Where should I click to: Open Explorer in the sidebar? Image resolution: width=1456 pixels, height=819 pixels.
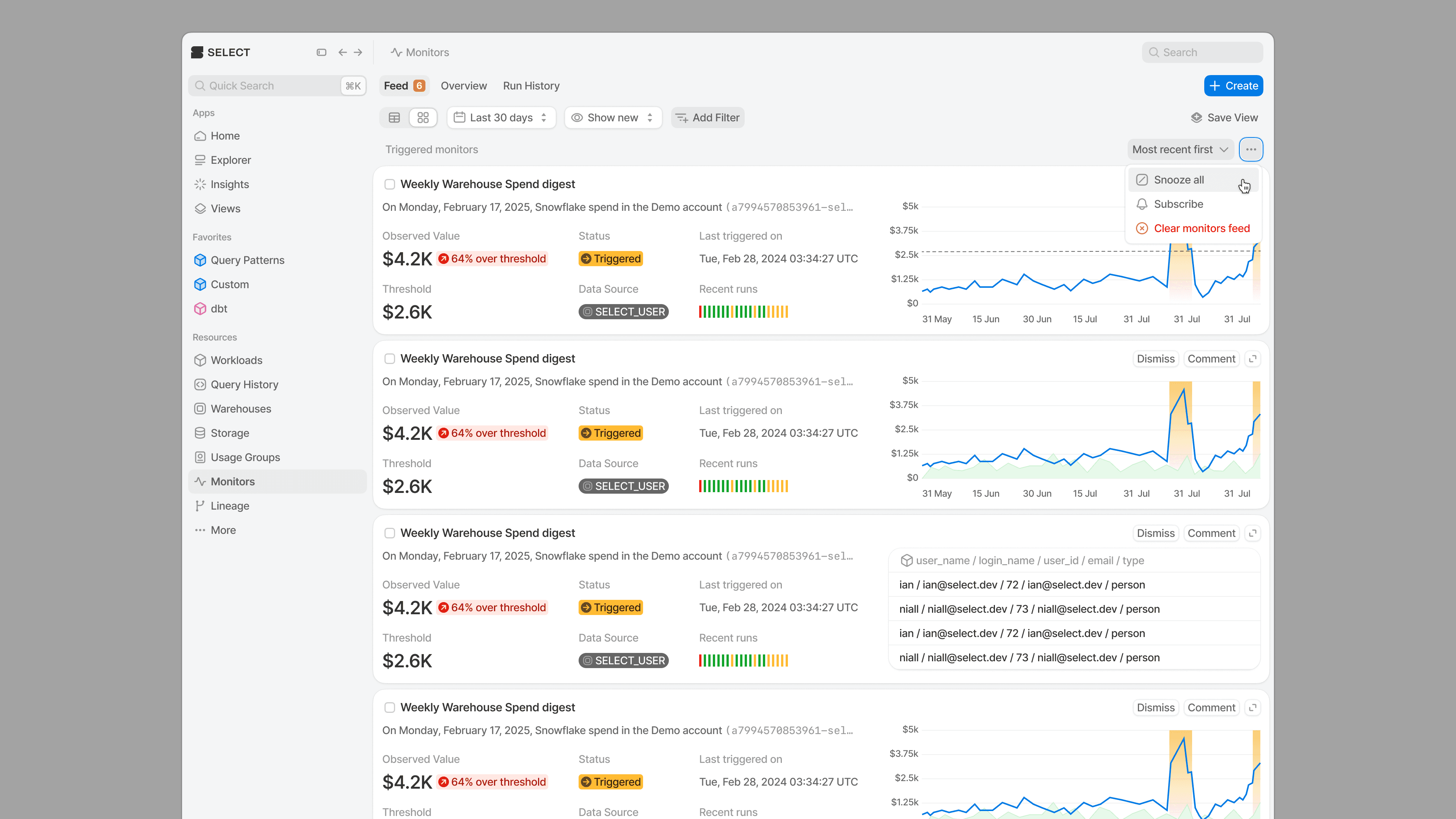click(277, 160)
